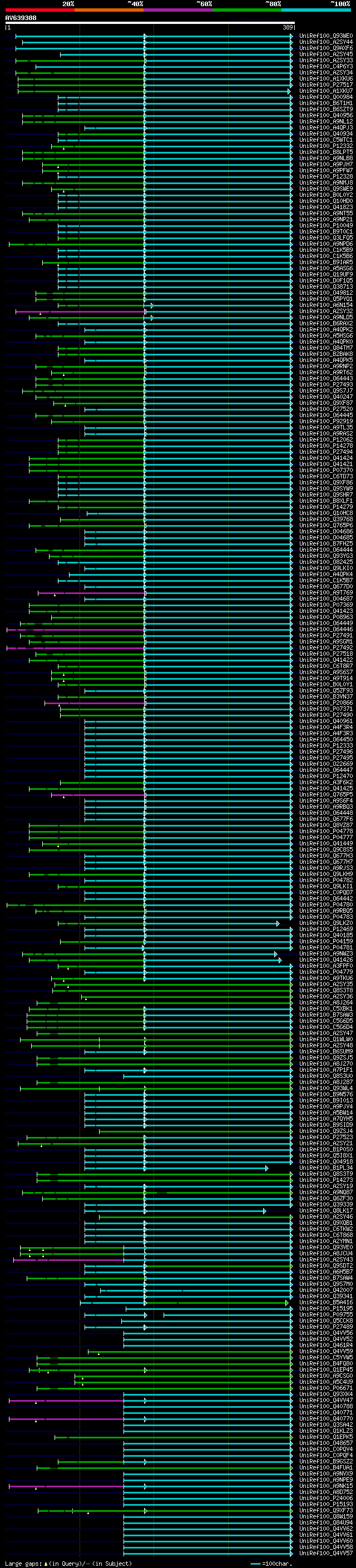Open hit UniRef100_A2SY44
Viewport: 356px width, 1568px height.
[x=326, y=42]
